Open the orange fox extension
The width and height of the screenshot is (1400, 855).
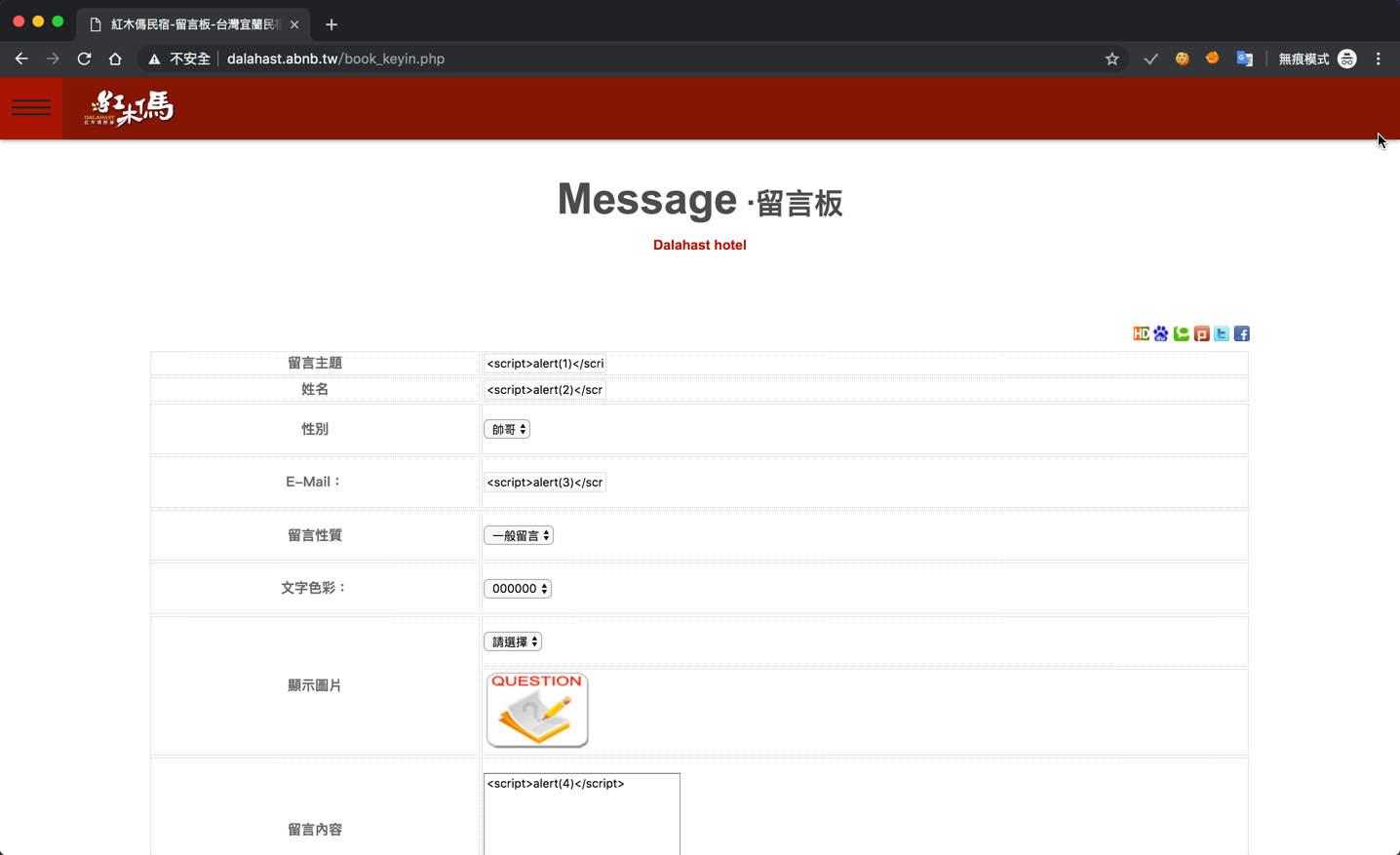click(x=1213, y=58)
